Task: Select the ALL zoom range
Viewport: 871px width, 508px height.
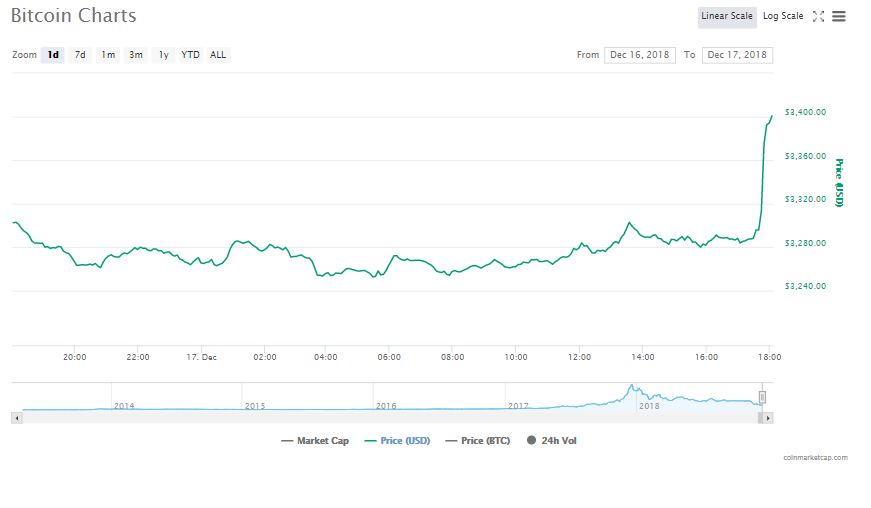Action: pos(218,55)
